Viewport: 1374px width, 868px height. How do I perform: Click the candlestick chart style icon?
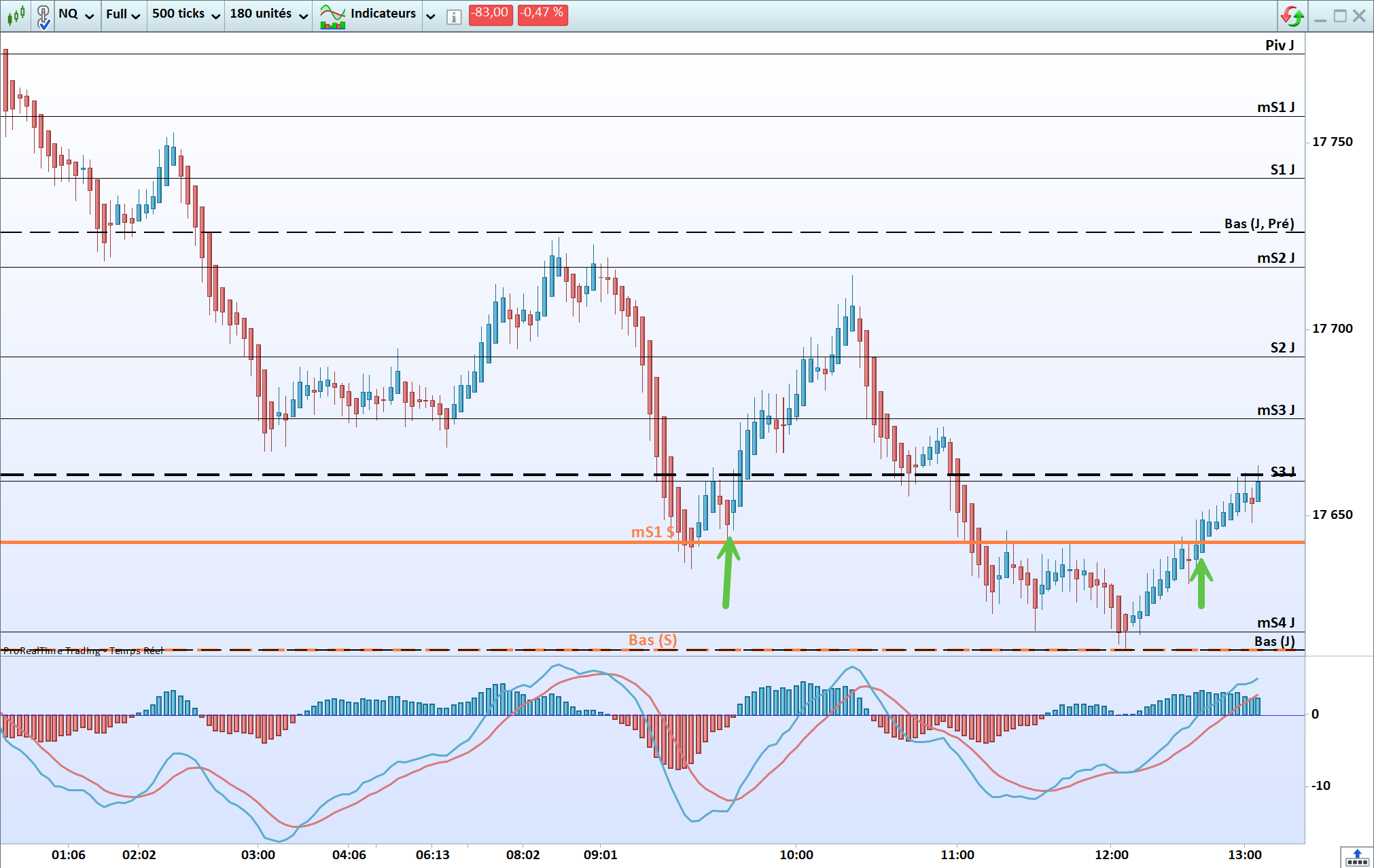pos(16,14)
